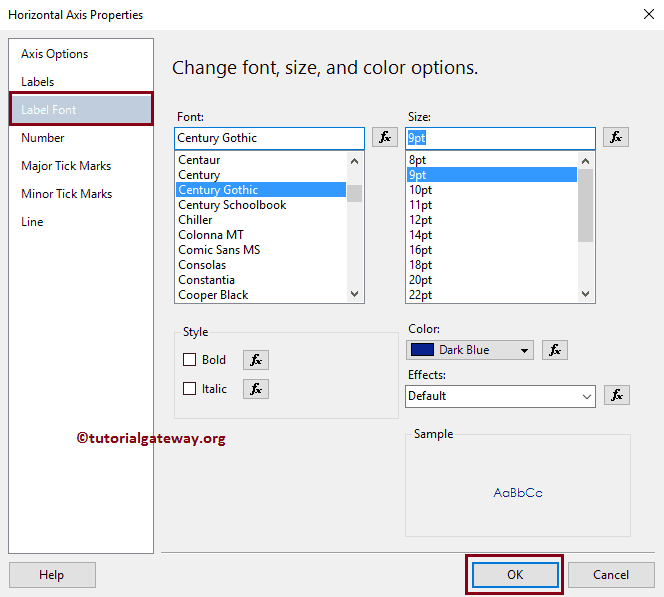Select Chiller font
The height and width of the screenshot is (597, 664).
point(261,220)
